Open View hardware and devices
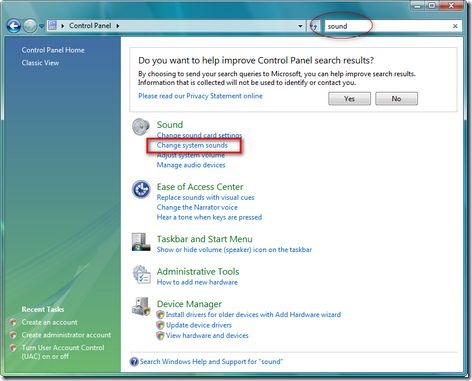This screenshot has width=472, height=381. pyautogui.click(x=207, y=335)
